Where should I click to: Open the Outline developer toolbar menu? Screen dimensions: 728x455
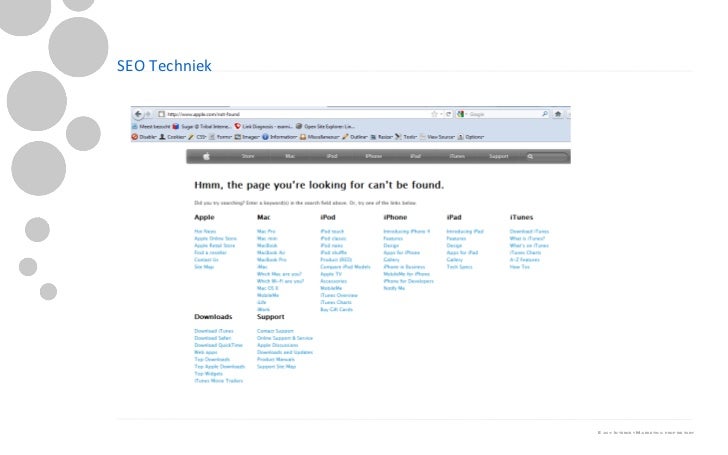(x=355, y=137)
